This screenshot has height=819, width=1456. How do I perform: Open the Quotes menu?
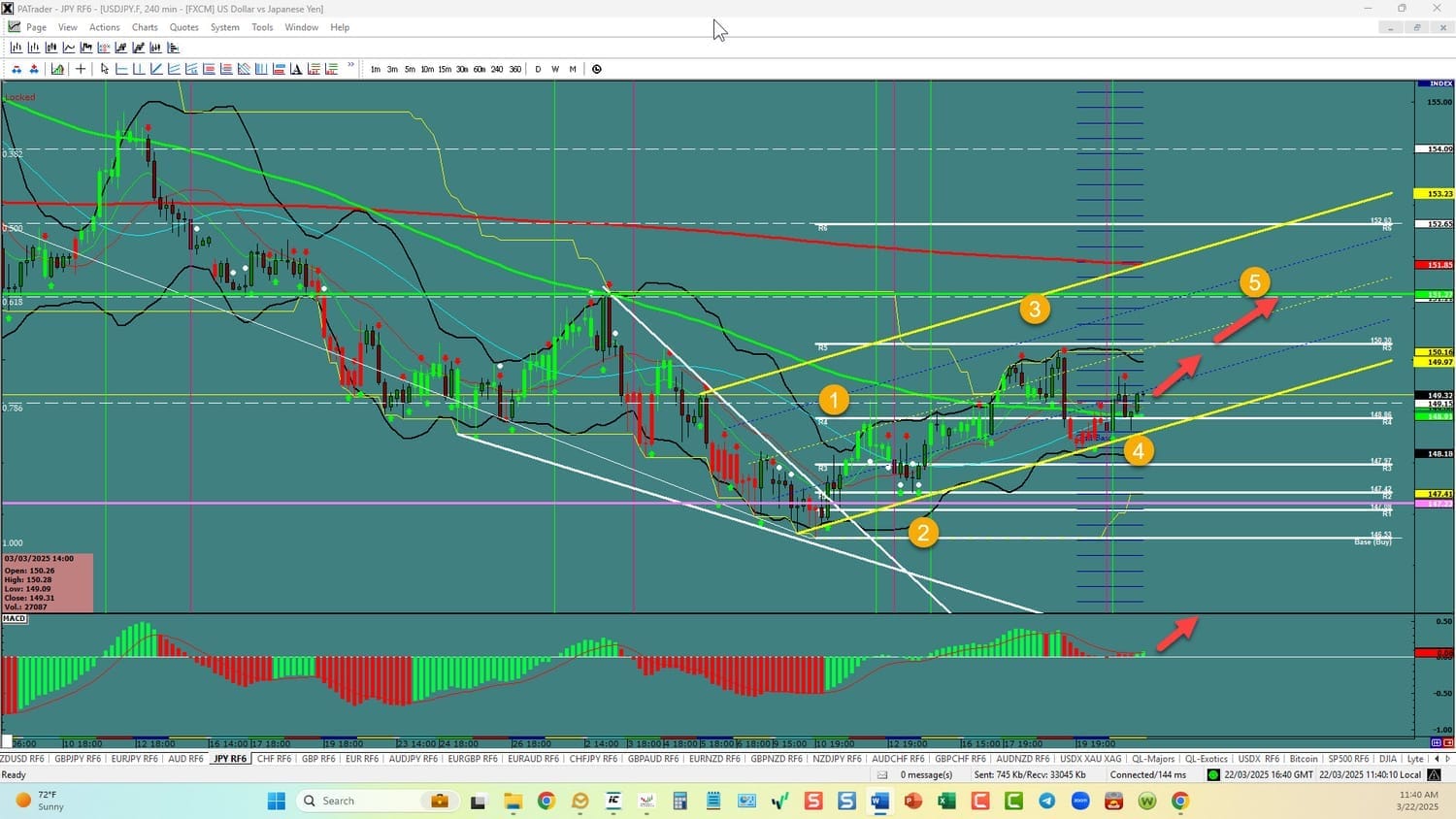[183, 27]
